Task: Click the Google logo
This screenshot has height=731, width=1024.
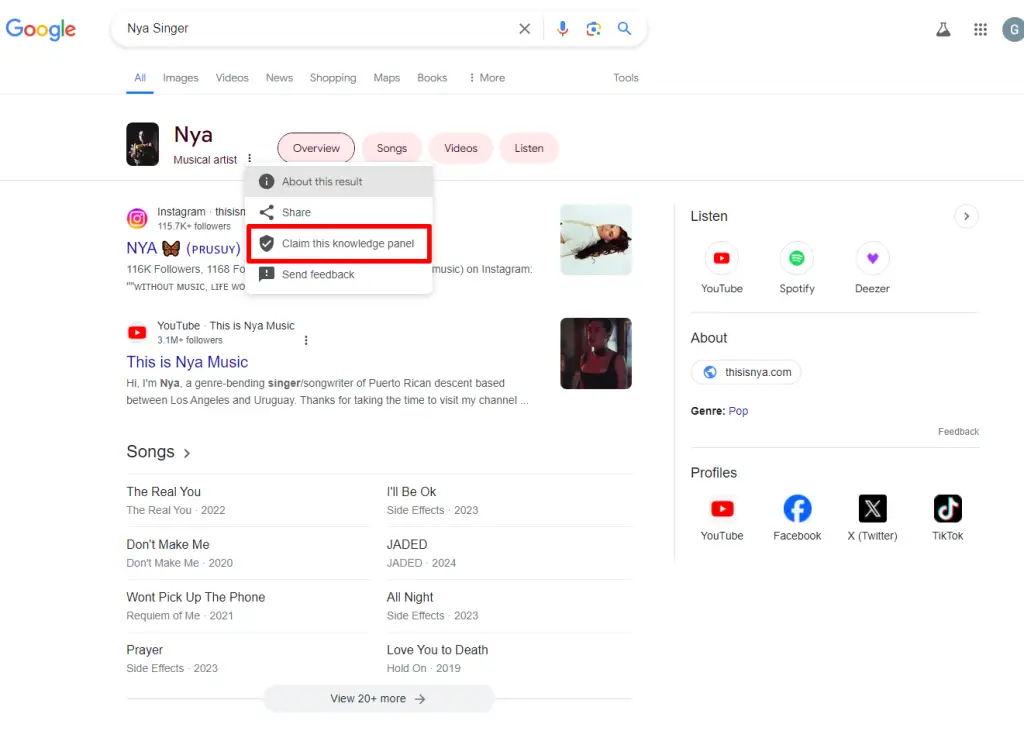Action: (x=40, y=29)
